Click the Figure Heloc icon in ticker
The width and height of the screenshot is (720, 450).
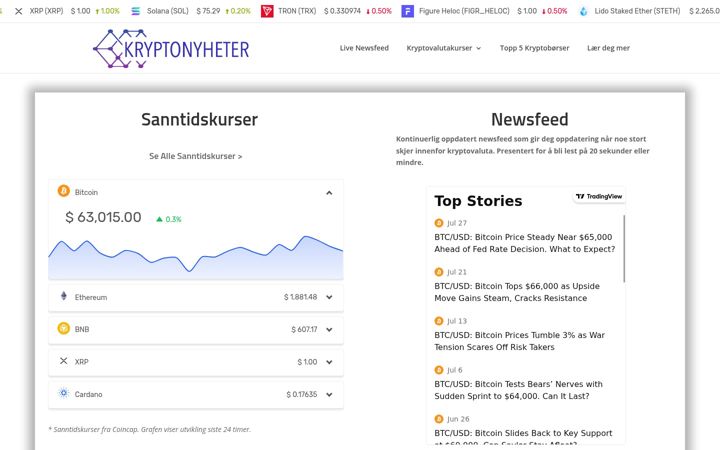coord(407,11)
